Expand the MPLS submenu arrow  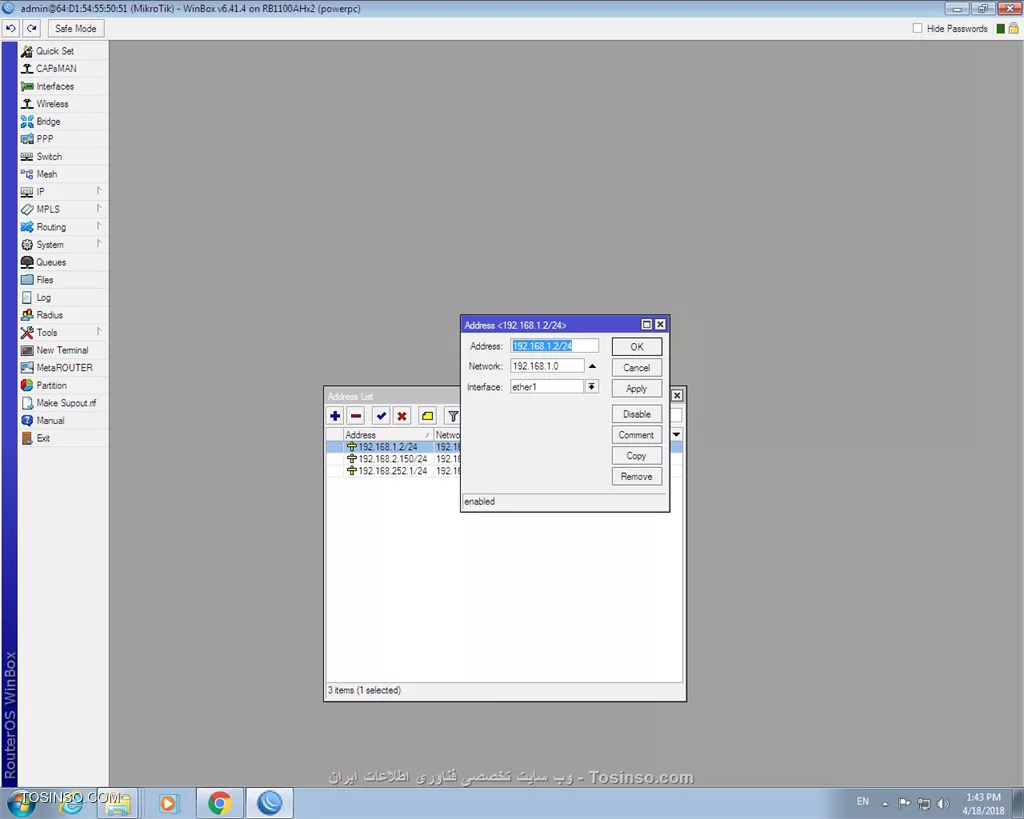[x=99, y=208]
